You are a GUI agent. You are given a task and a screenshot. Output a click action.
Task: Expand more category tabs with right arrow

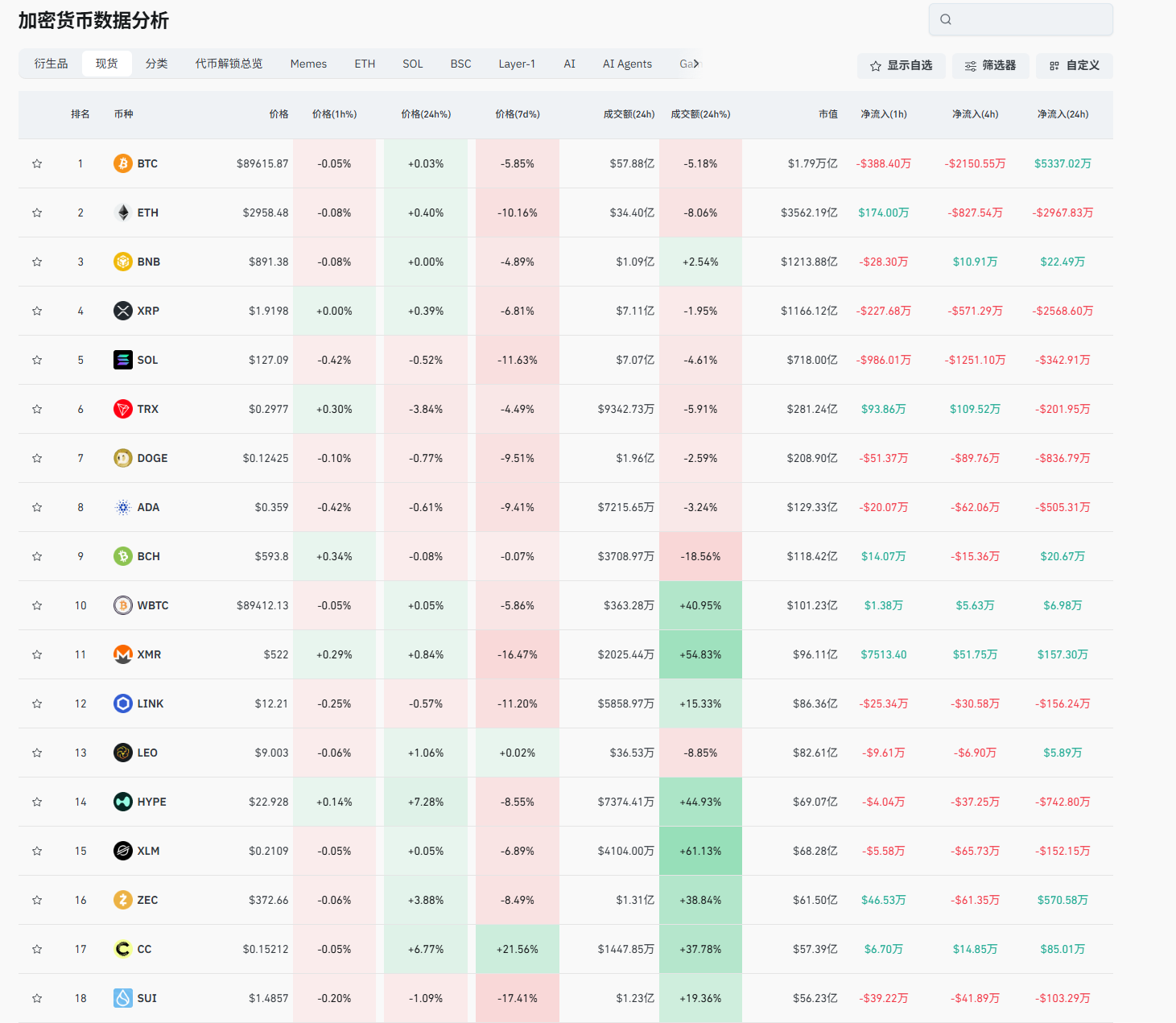[696, 64]
